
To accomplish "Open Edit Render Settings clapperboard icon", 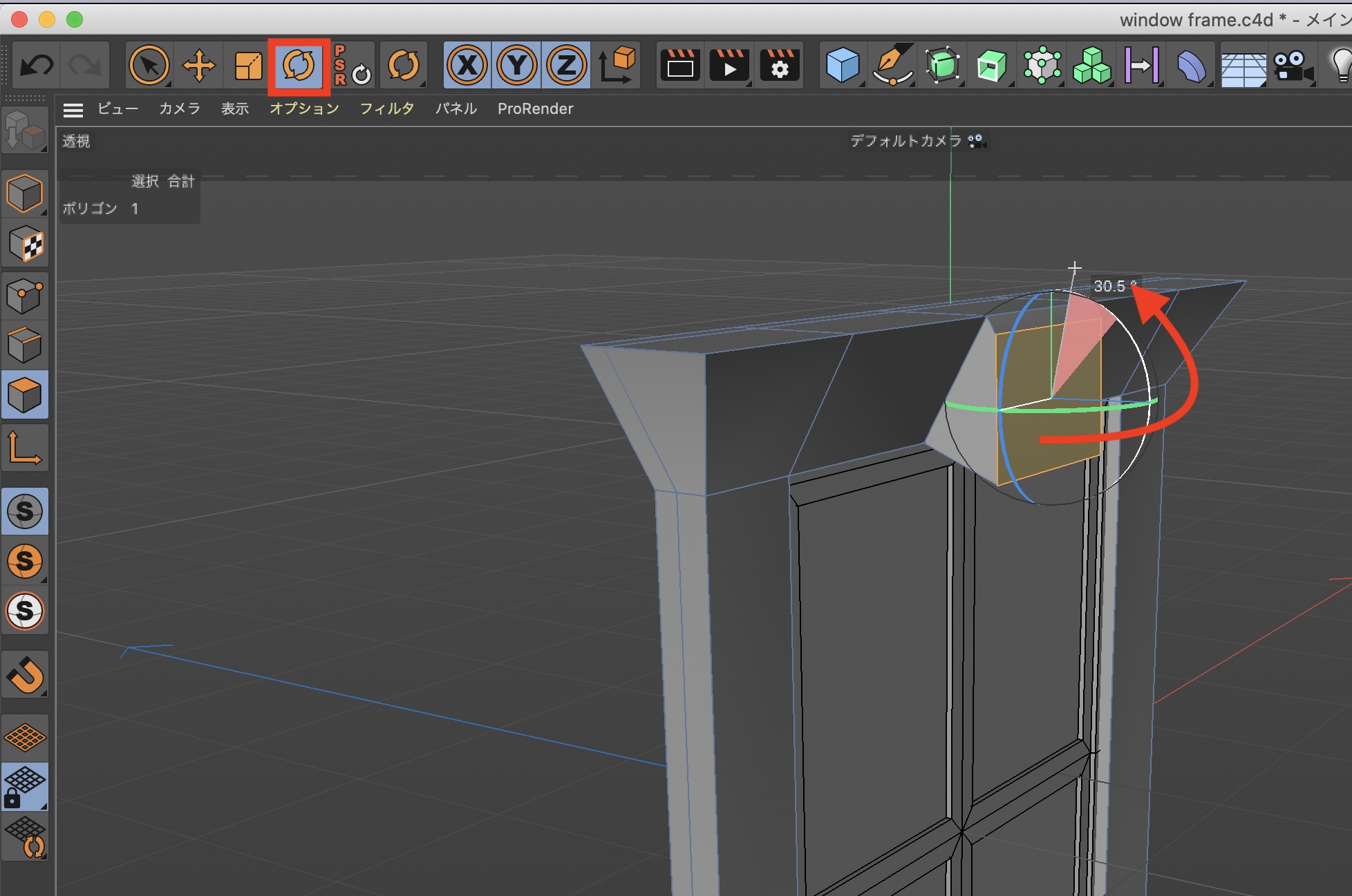I will (780, 66).
